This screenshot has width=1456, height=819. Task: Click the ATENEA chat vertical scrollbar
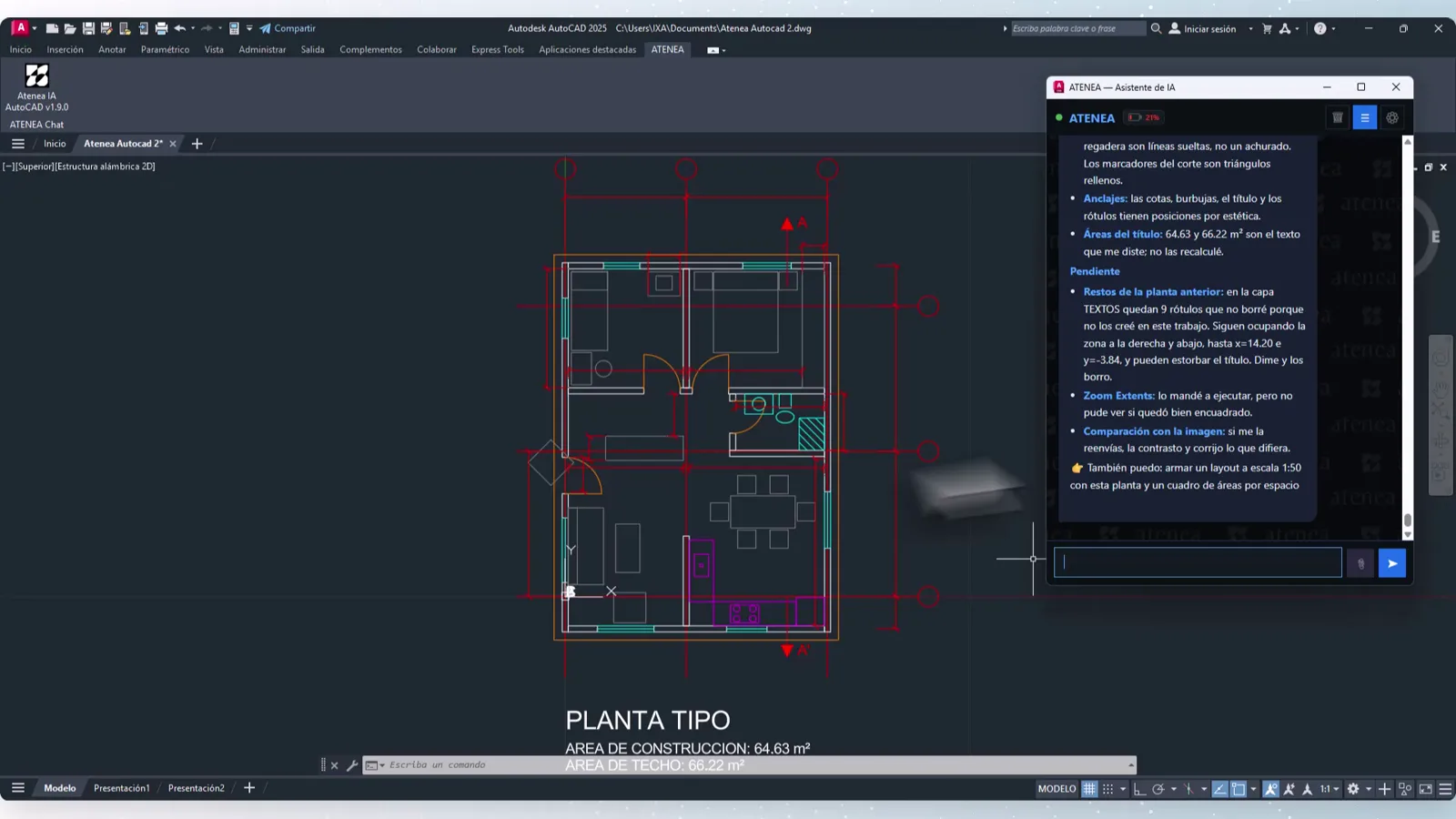pos(1408,337)
